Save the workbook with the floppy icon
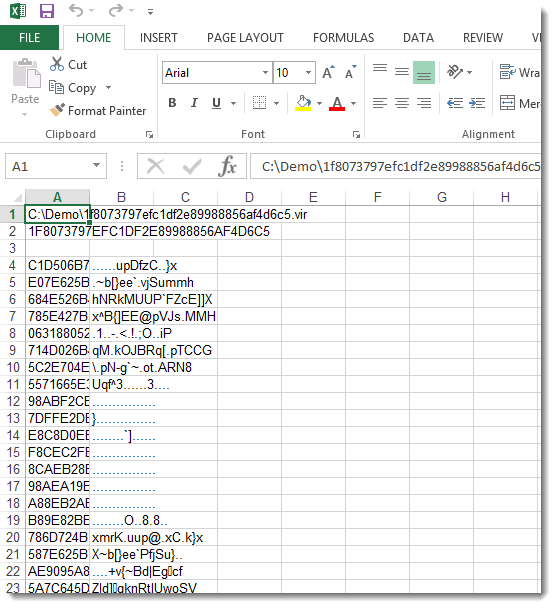 (47, 11)
